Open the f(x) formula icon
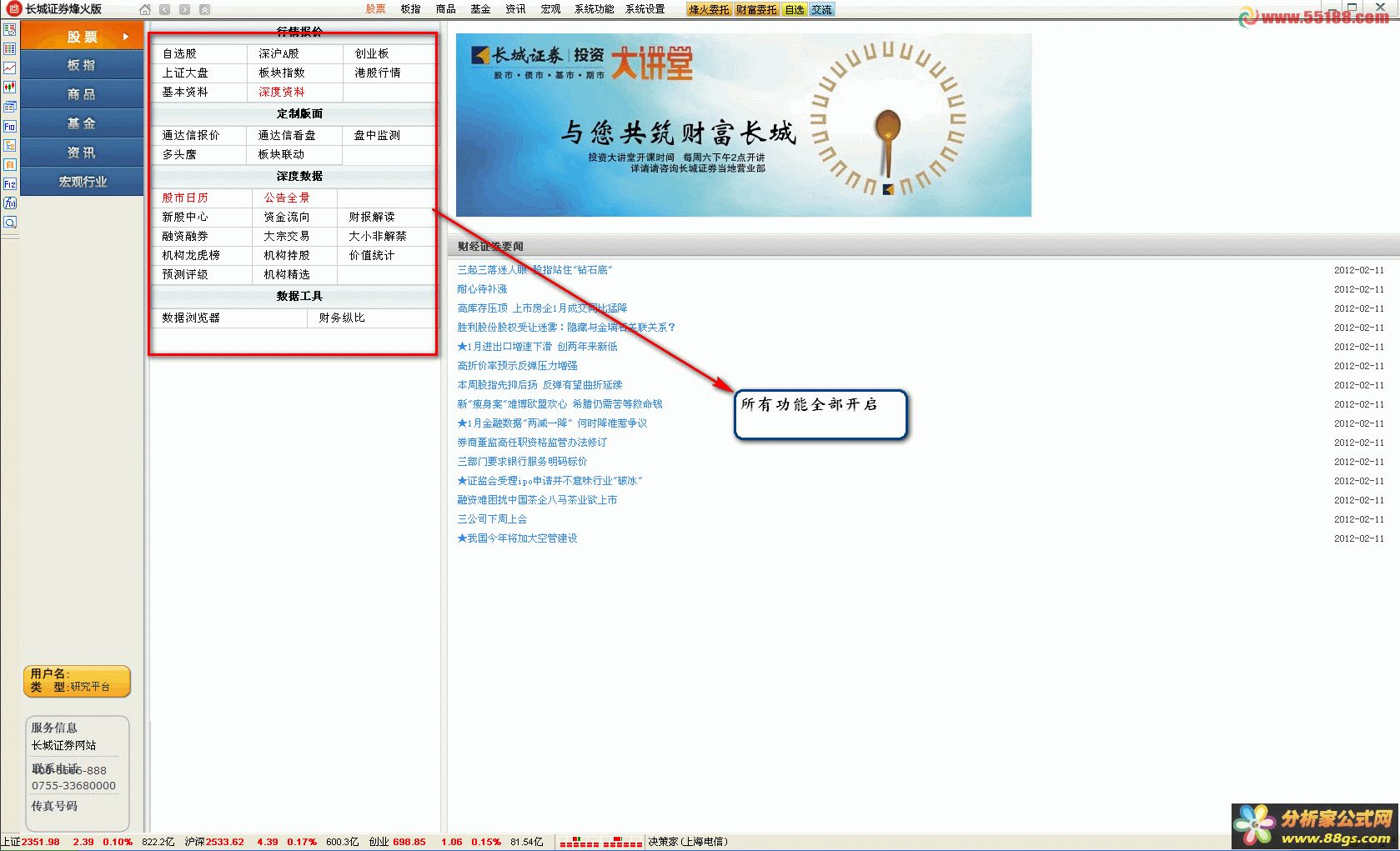The height and width of the screenshot is (851, 1400). (10, 203)
